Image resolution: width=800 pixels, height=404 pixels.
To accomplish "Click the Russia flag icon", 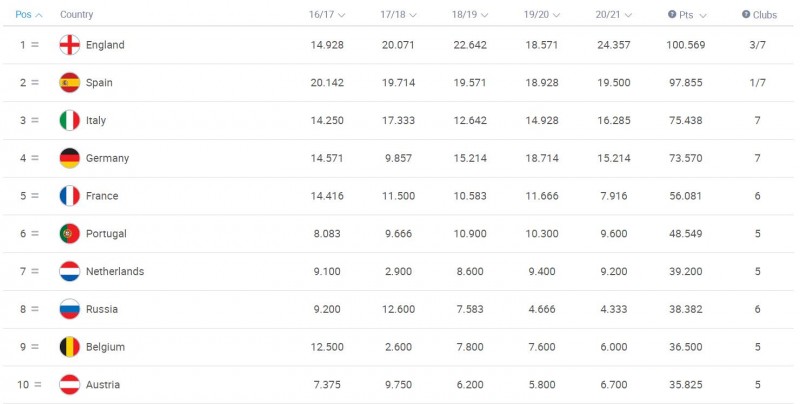I will pyautogui.click(x=69, y=309).
